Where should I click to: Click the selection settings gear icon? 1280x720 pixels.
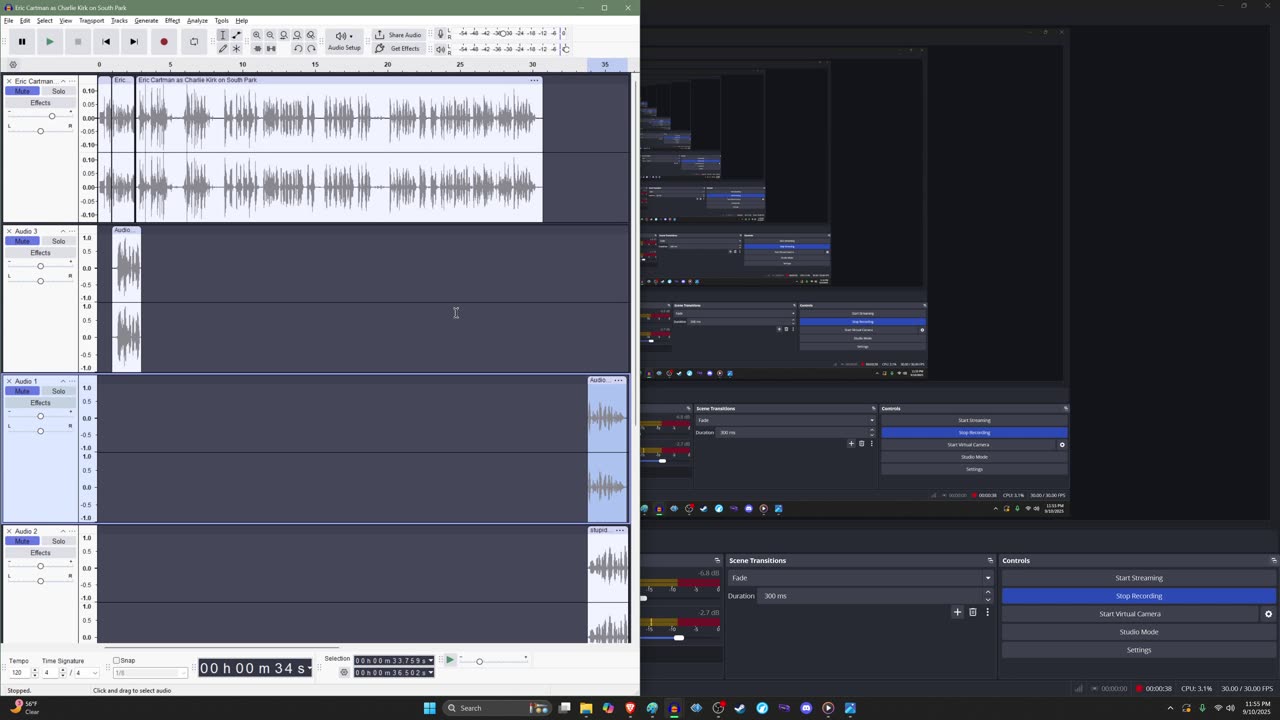click(x=344, y=673)
